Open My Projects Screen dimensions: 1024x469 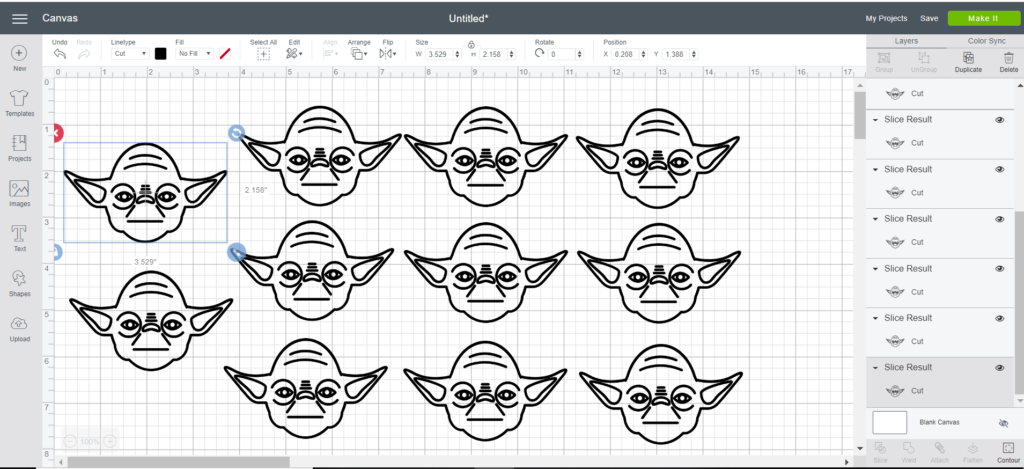886,18
